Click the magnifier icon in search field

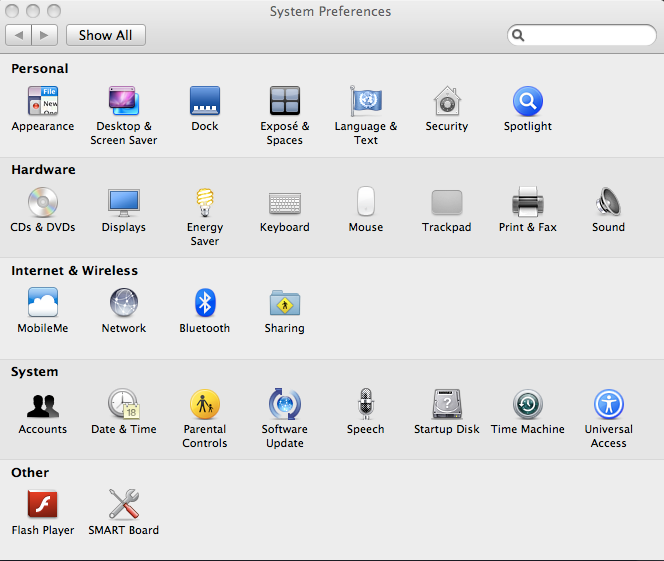518,35
